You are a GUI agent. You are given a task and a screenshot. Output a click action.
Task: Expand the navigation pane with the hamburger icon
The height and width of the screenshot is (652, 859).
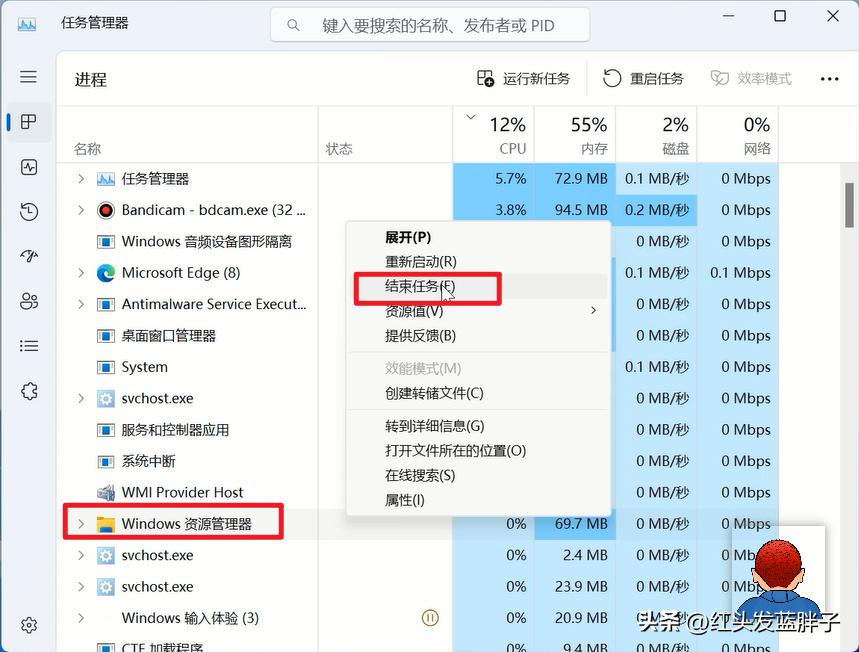coord(28,76)
